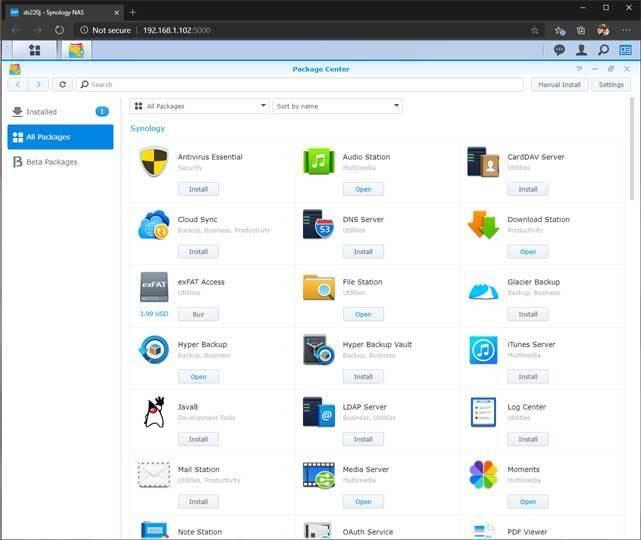Click the Hyper Backup icon
Viewport: 641px width, 540px height.
click(x=154, y=350)
